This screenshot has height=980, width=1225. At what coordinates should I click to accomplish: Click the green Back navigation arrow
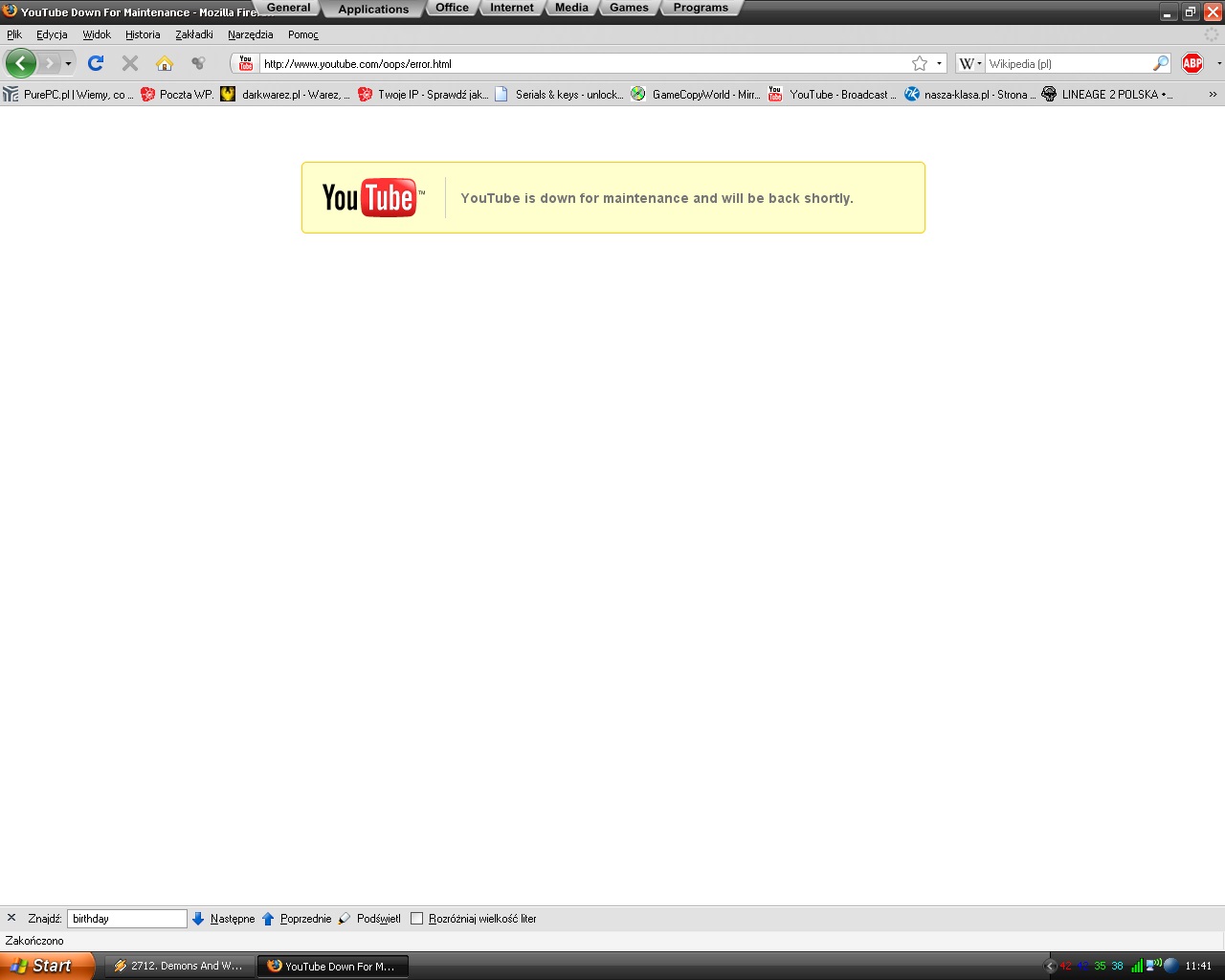[x=20, y=64]
